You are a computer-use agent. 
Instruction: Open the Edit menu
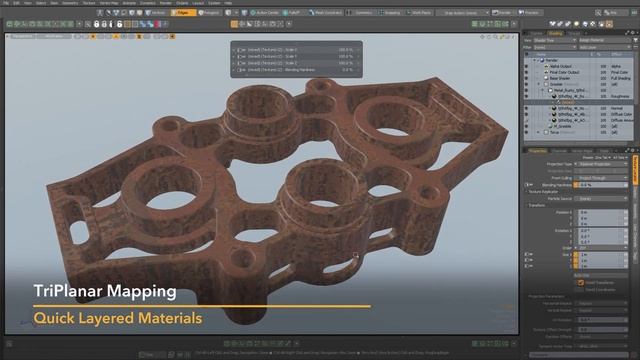[16, 3]
